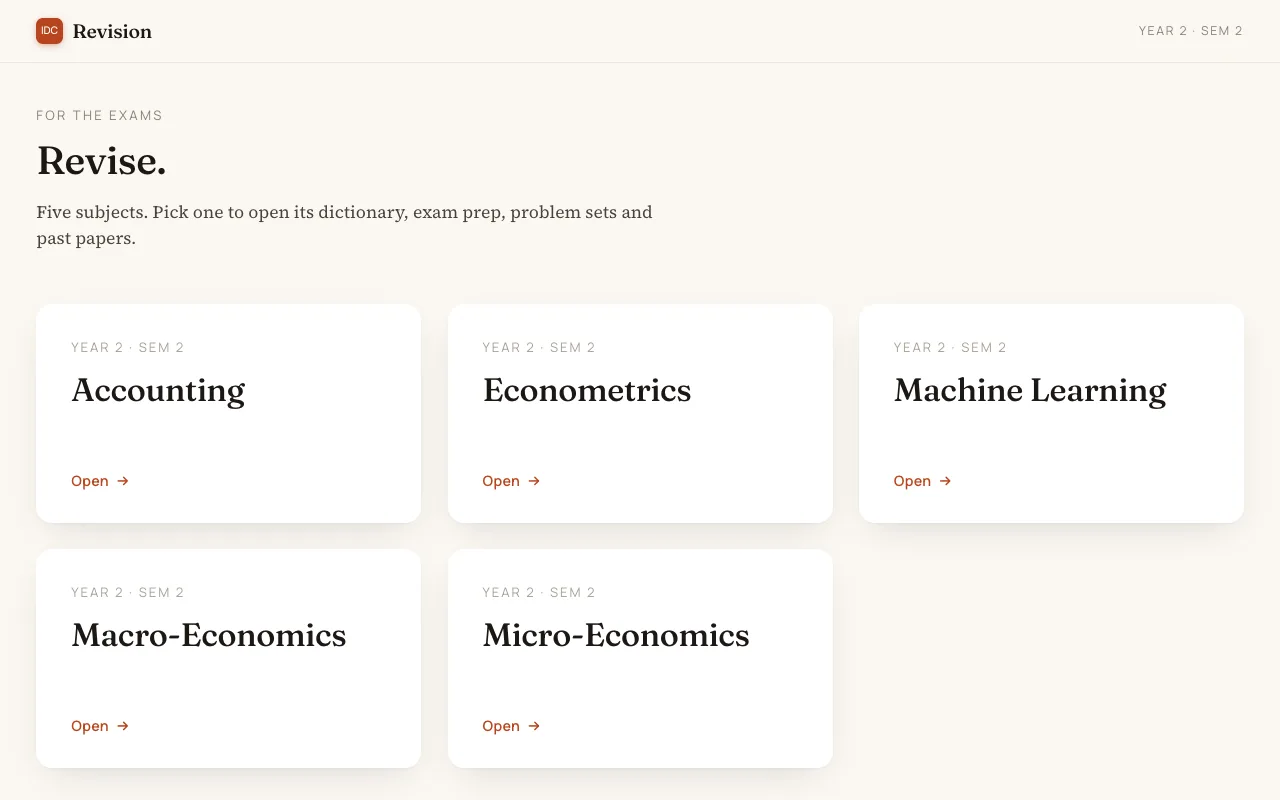The image size is (1280, 800).
Task: Select the Micro-Economics card title
Action: (616, 636)
